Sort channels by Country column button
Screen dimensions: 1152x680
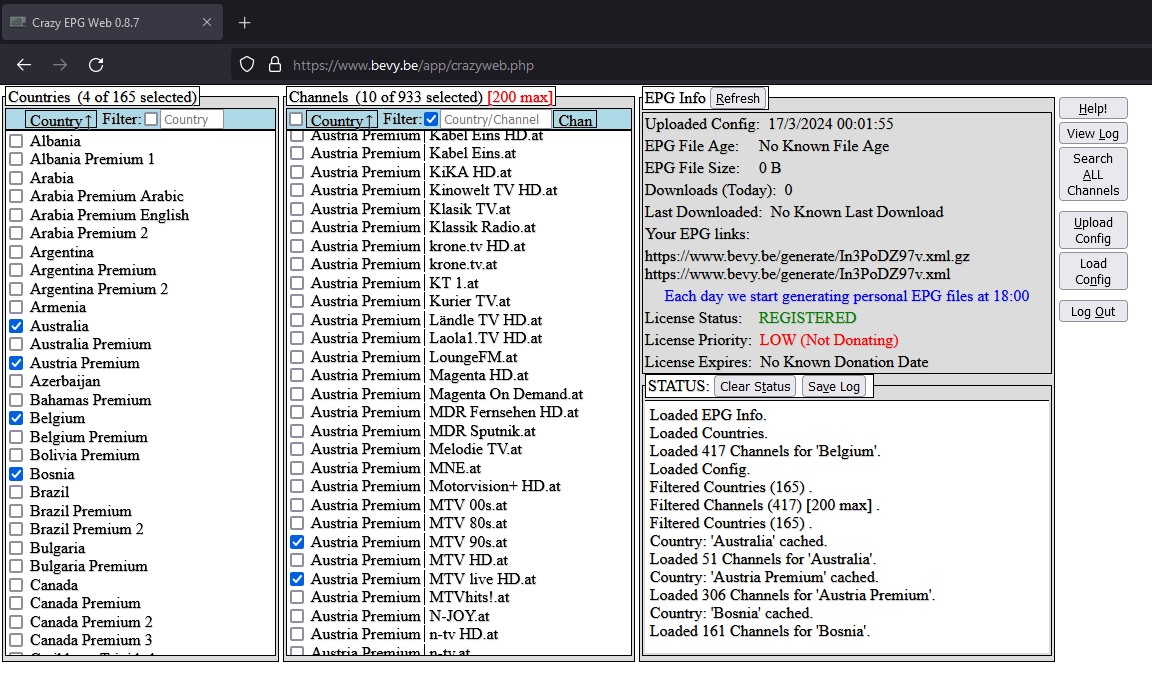click(x=342, y=120)
